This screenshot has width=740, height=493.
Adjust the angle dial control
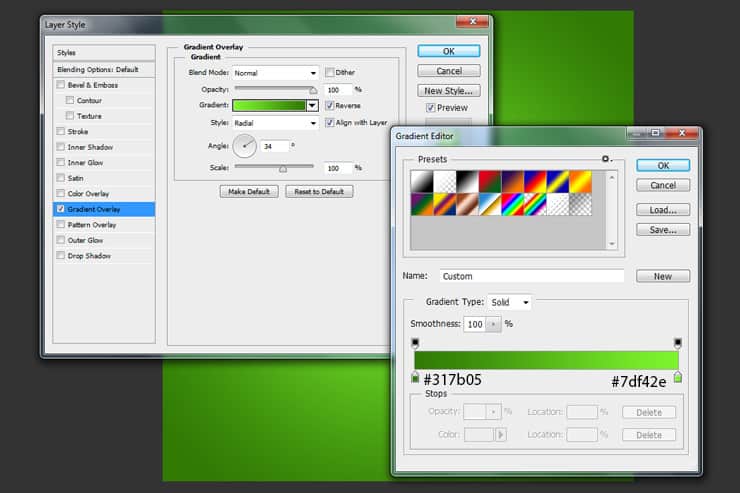[x=244, y=146]
